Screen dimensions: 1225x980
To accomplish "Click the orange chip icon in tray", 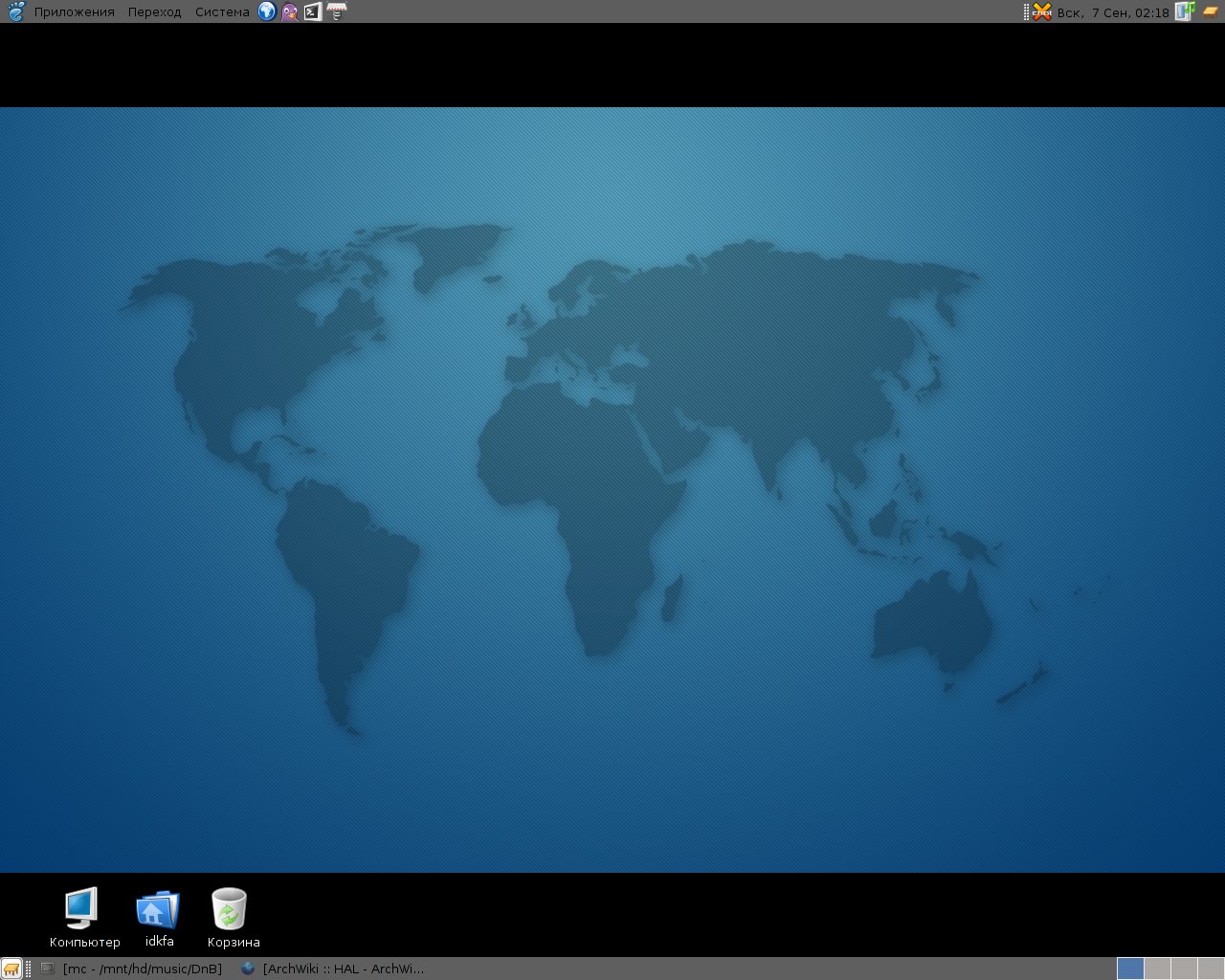I will tap(1211, 11).
